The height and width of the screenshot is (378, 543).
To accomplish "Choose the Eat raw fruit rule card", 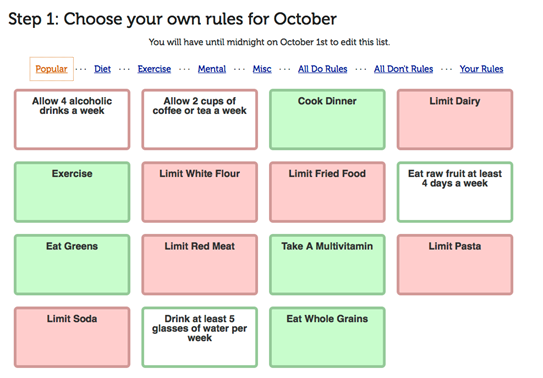I will pyautogui.click(x=455, y=192).
